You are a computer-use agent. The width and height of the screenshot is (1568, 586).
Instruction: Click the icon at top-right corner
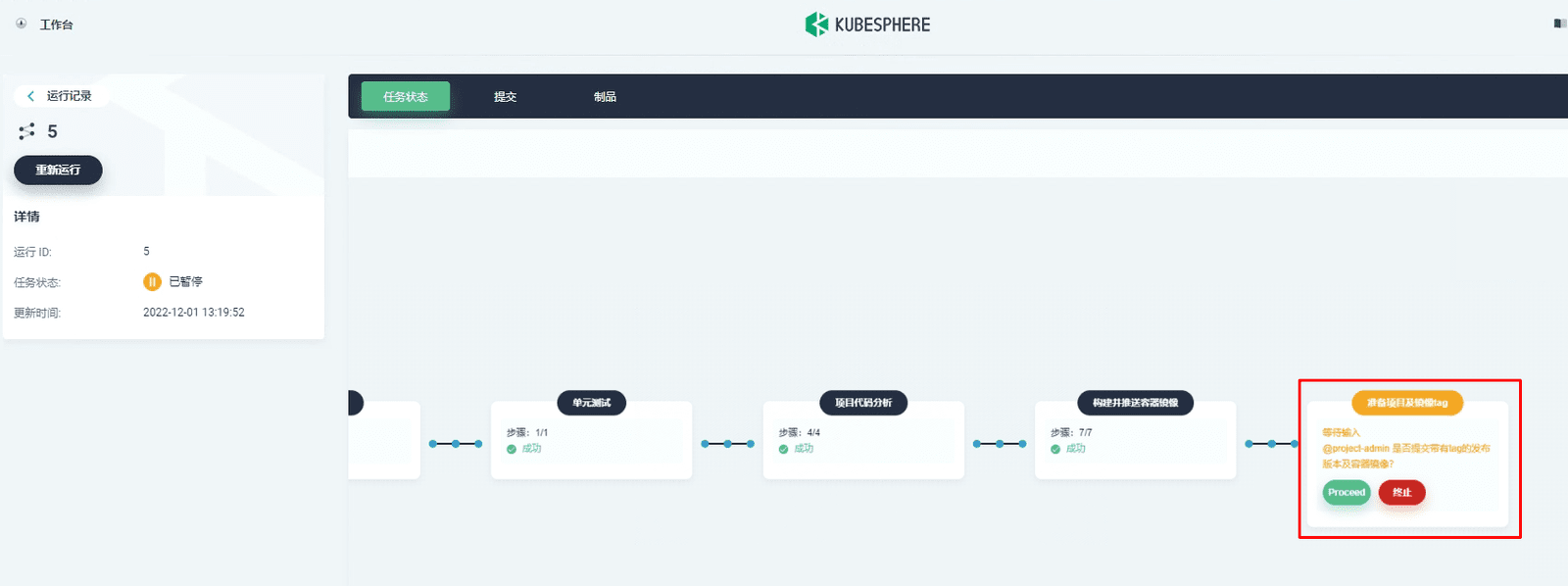(1560, 24)
